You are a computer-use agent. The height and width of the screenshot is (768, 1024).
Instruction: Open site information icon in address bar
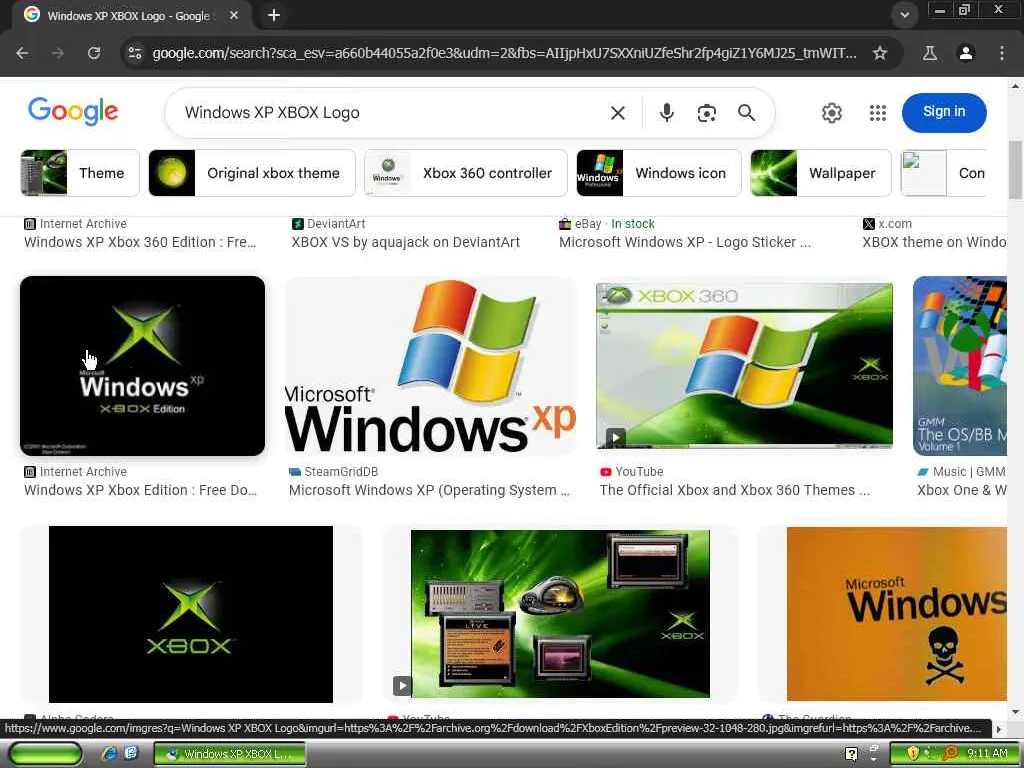(x=135, y=53)
